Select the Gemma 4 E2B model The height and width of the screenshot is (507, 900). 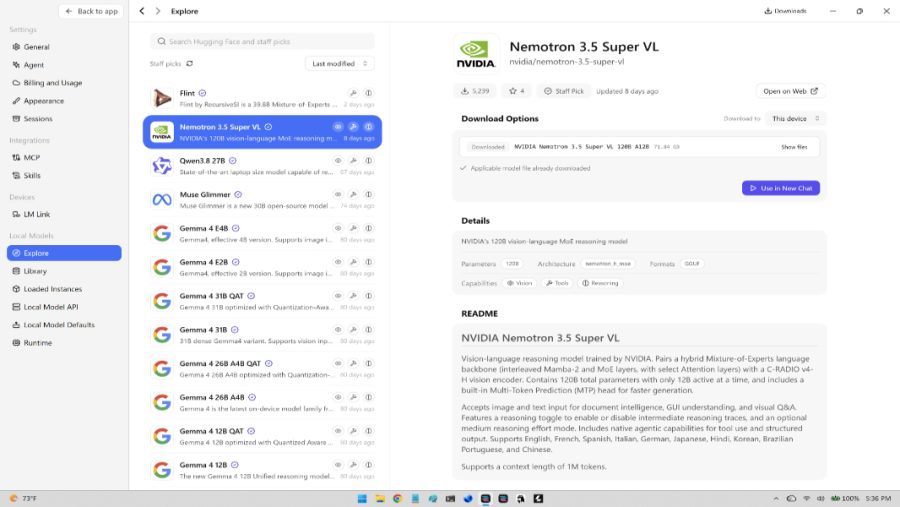(x=262, y=268)
